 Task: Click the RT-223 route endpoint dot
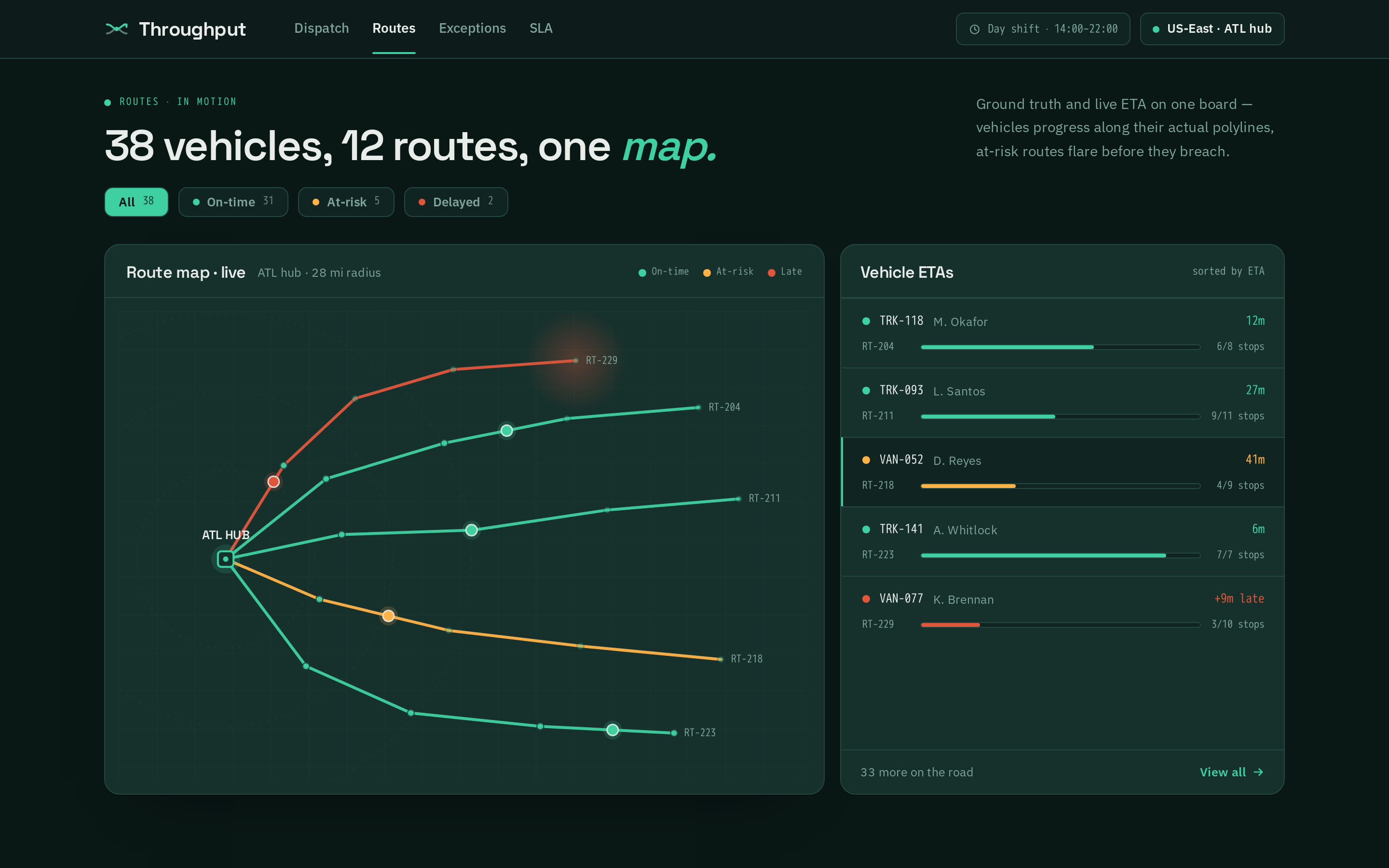674,733
